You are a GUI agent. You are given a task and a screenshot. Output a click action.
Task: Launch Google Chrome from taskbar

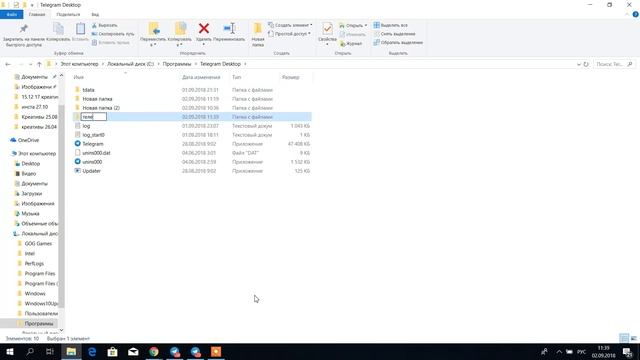point(154,351)
